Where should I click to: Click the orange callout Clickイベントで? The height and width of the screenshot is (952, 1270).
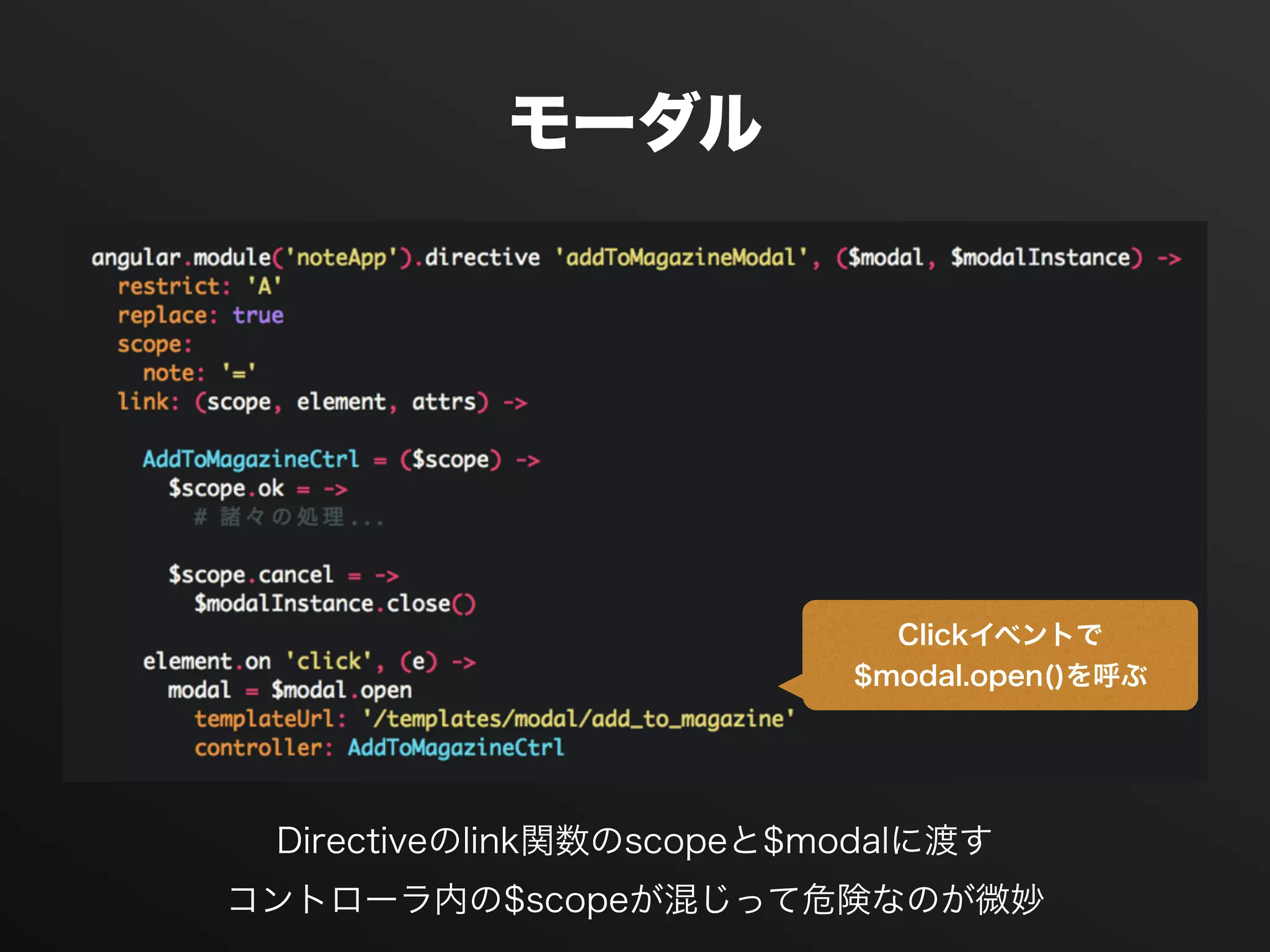tap(1000, 654)
